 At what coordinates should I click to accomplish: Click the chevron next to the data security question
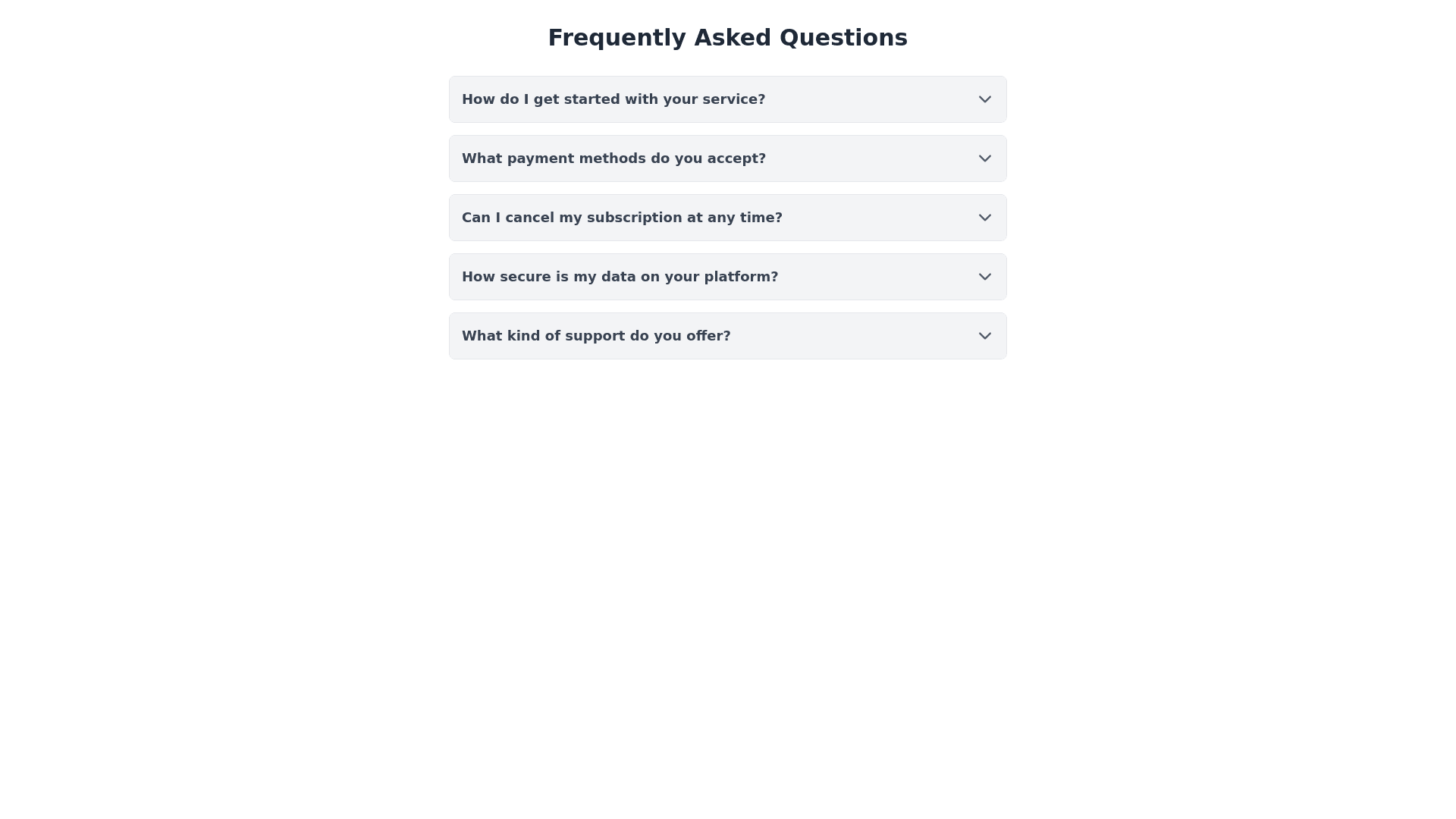pyautogui.click(x=984, y=277)
